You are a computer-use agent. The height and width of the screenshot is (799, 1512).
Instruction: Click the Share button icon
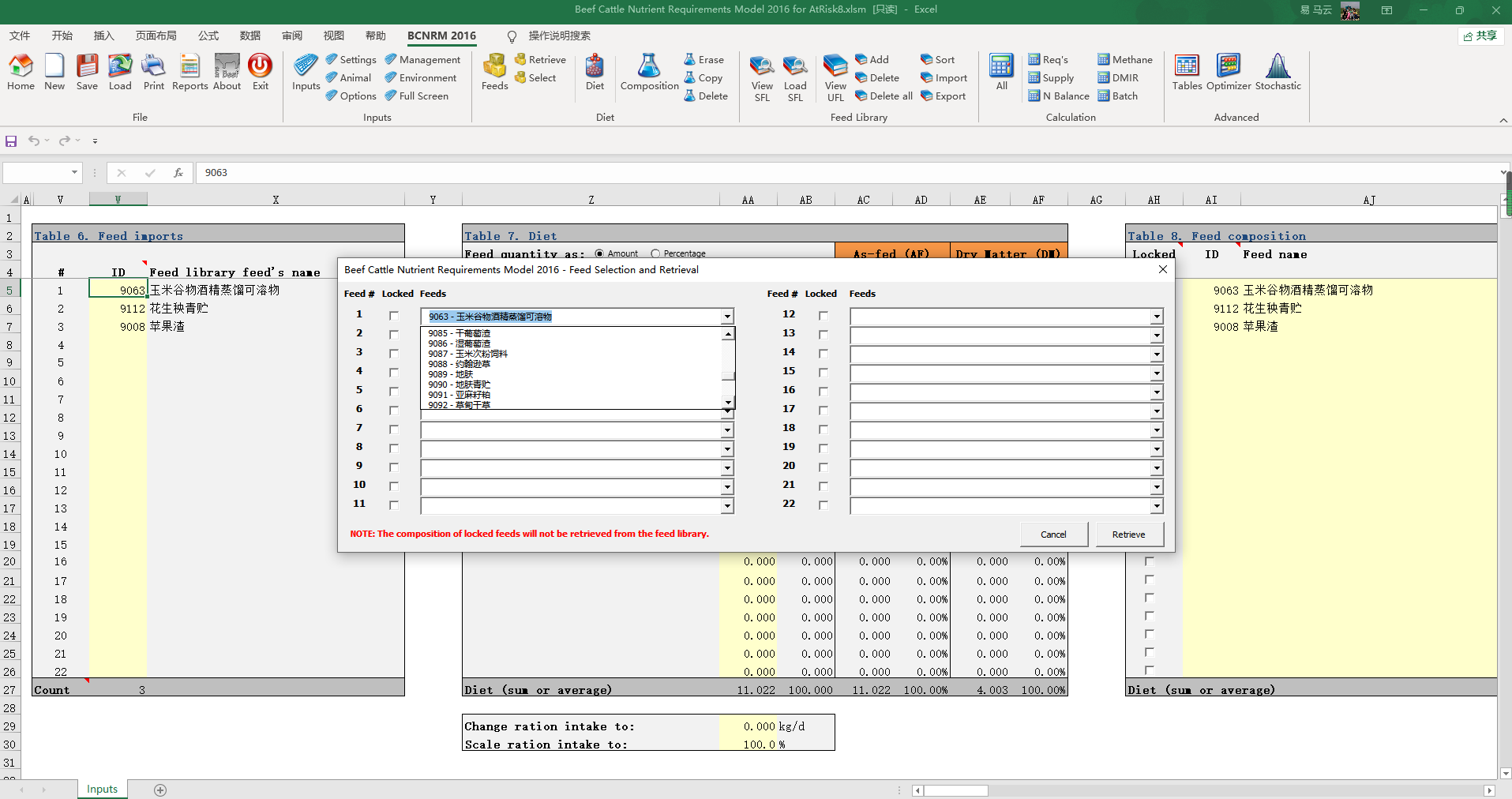[1480, 36]
